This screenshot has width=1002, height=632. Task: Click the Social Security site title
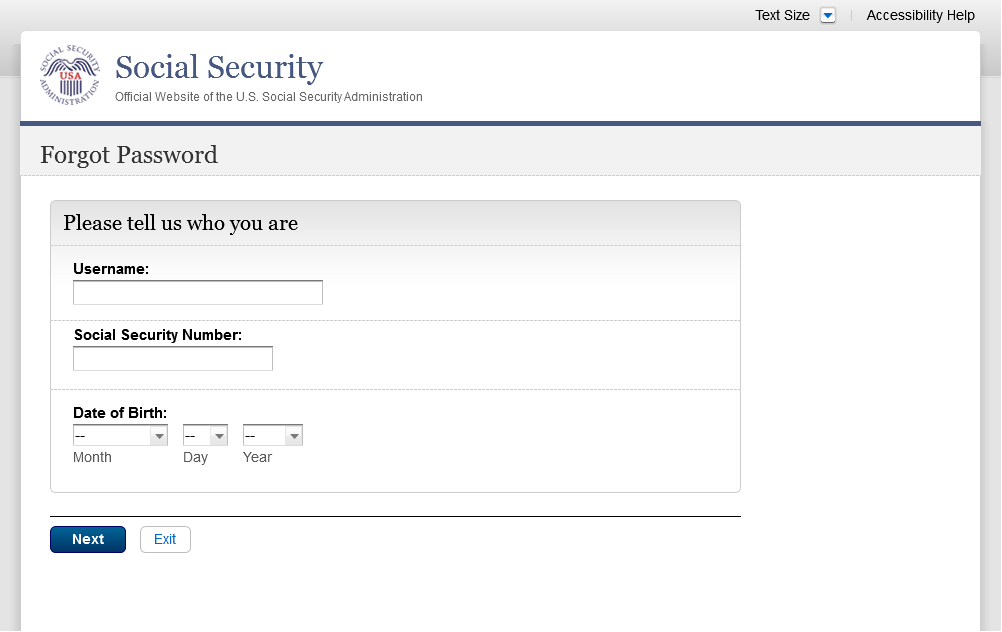click(x=219, y=67)
